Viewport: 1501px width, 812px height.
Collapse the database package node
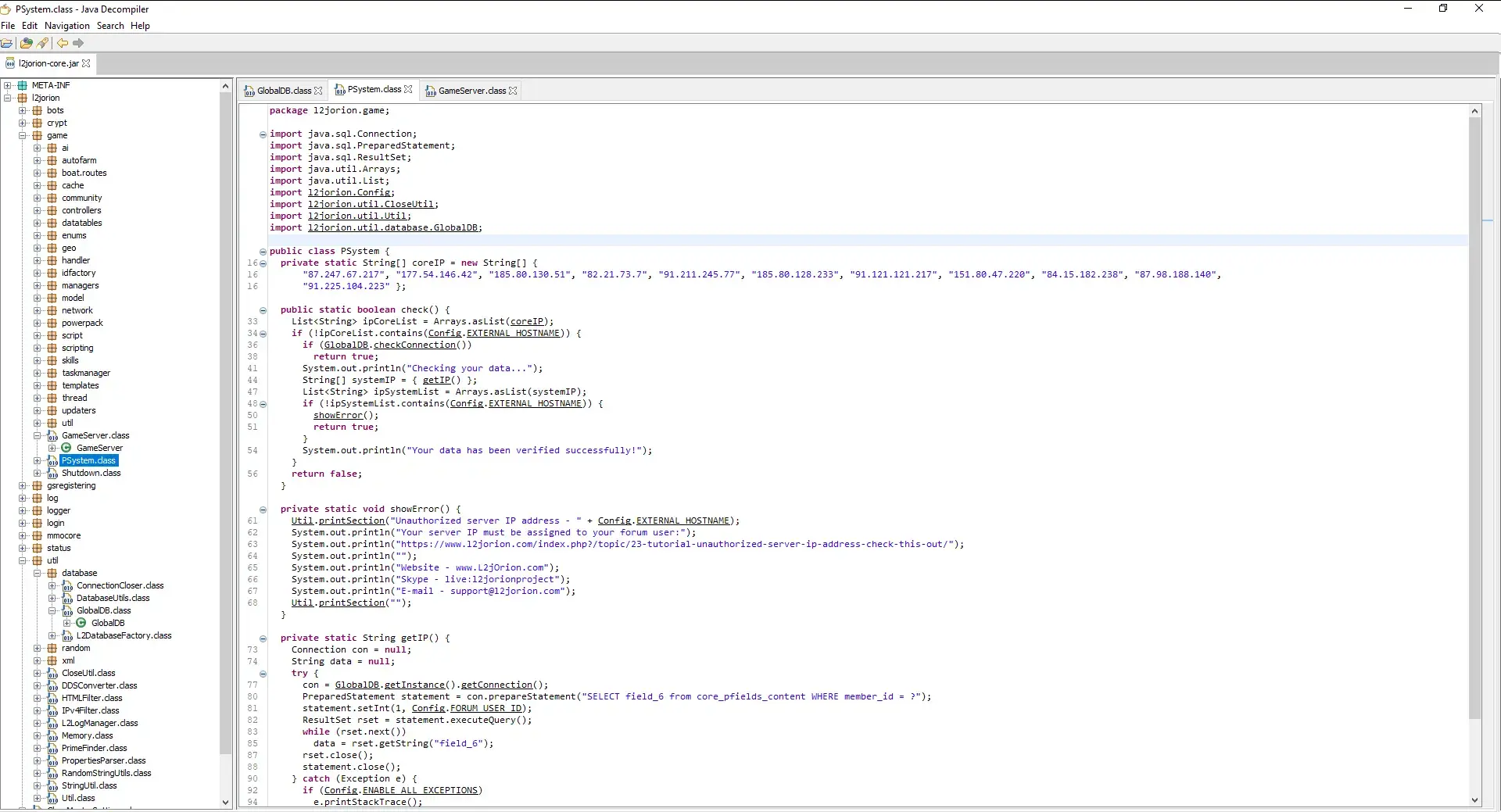click(38, 573)
